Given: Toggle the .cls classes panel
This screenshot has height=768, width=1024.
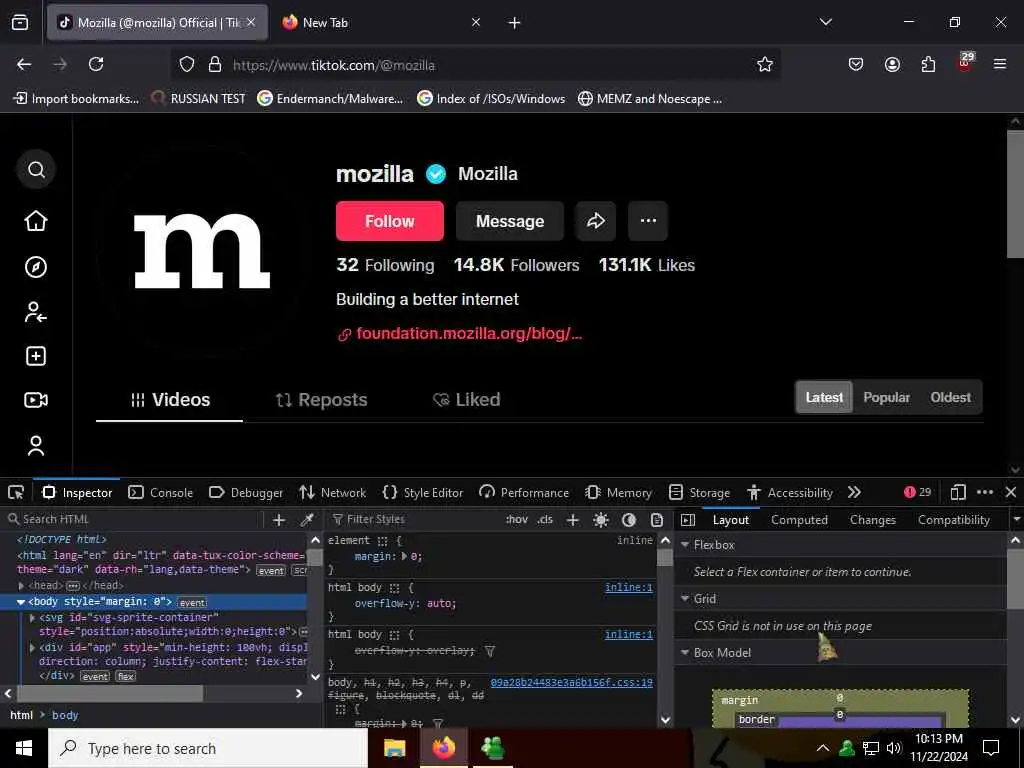Looking at the screenshot, I should 545,520.
